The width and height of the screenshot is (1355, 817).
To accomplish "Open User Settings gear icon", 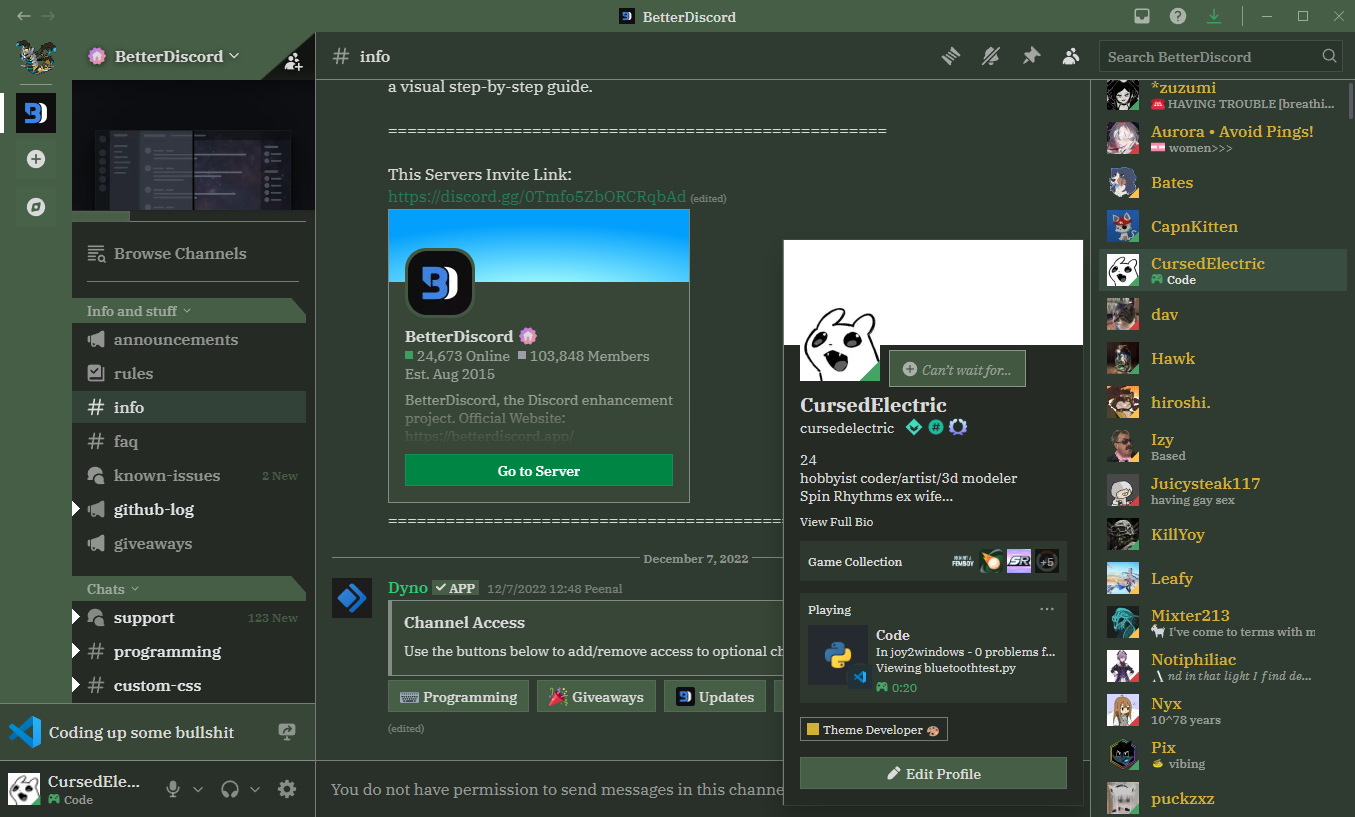I will pos(287,789).
